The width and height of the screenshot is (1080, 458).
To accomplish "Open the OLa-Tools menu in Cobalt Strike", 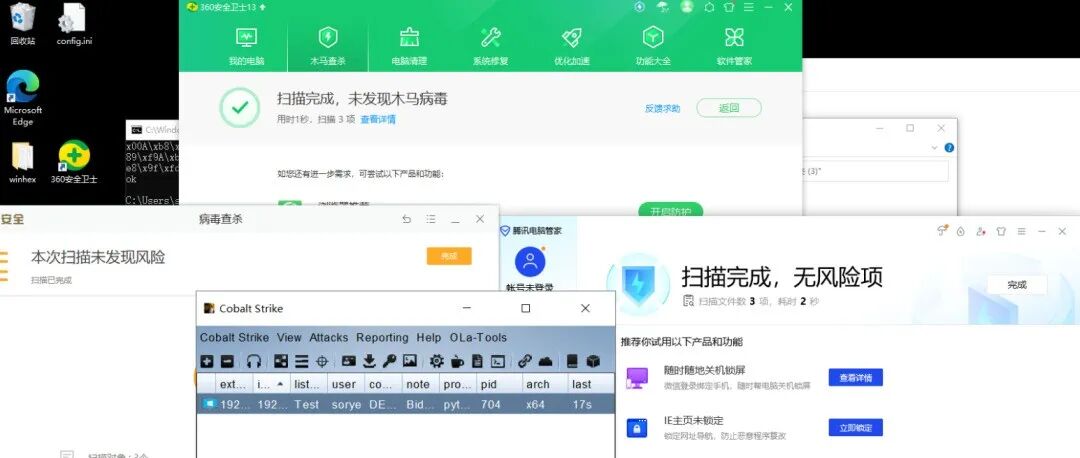I will click(x=478, y=337).
